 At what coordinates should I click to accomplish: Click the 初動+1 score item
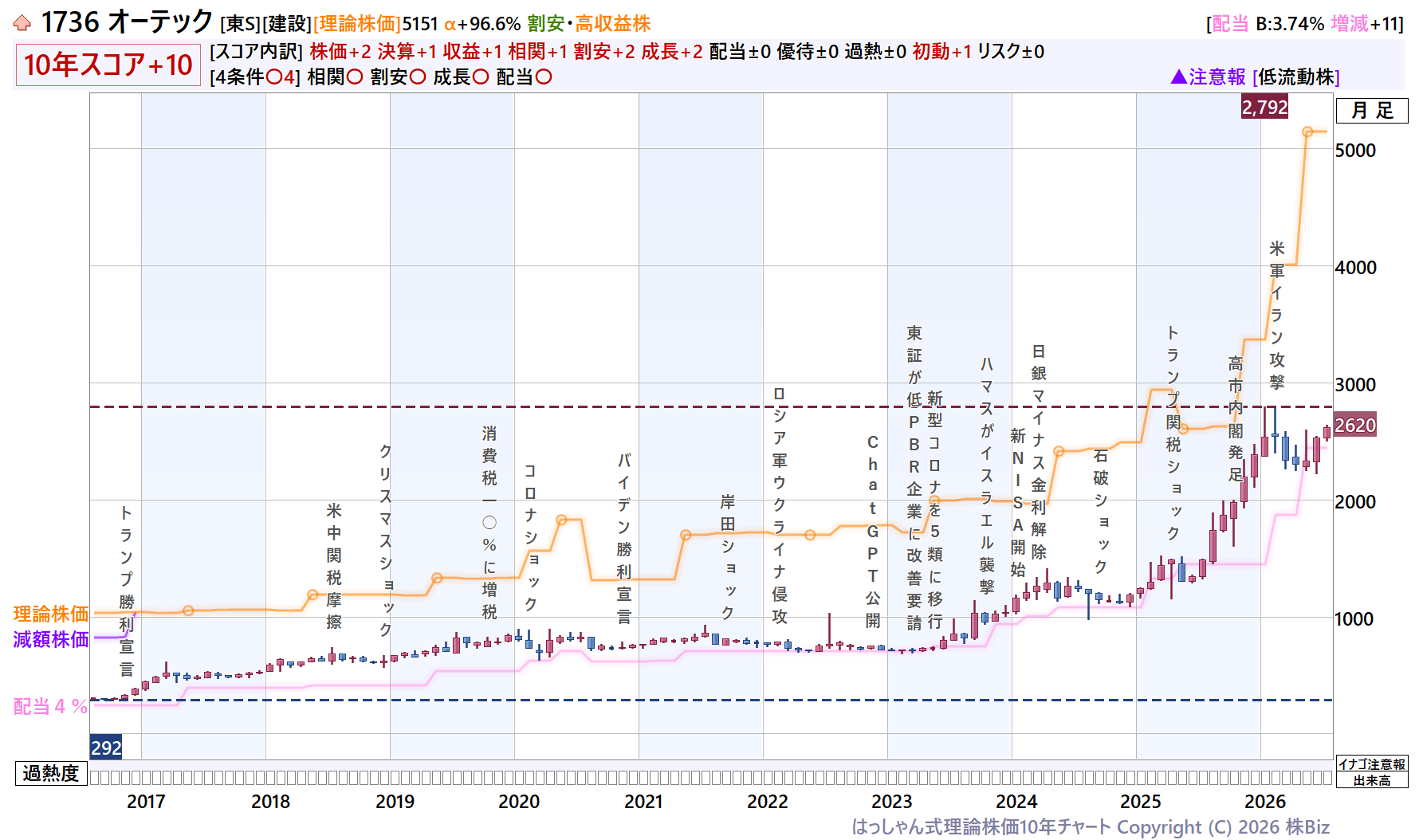[942, 52]
